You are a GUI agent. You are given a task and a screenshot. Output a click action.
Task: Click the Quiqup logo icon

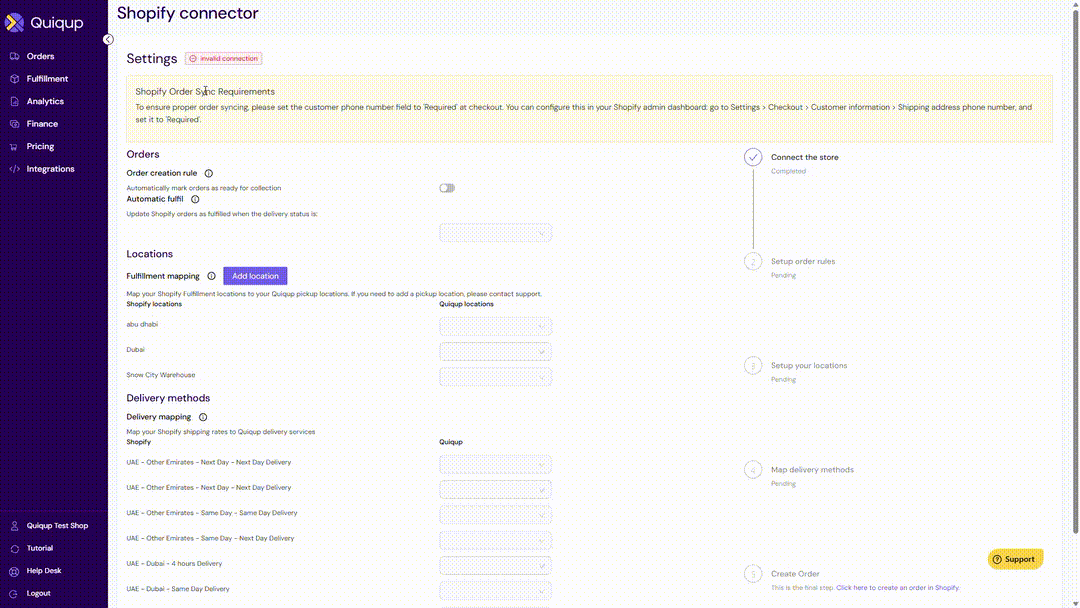[x=14, y=23]
